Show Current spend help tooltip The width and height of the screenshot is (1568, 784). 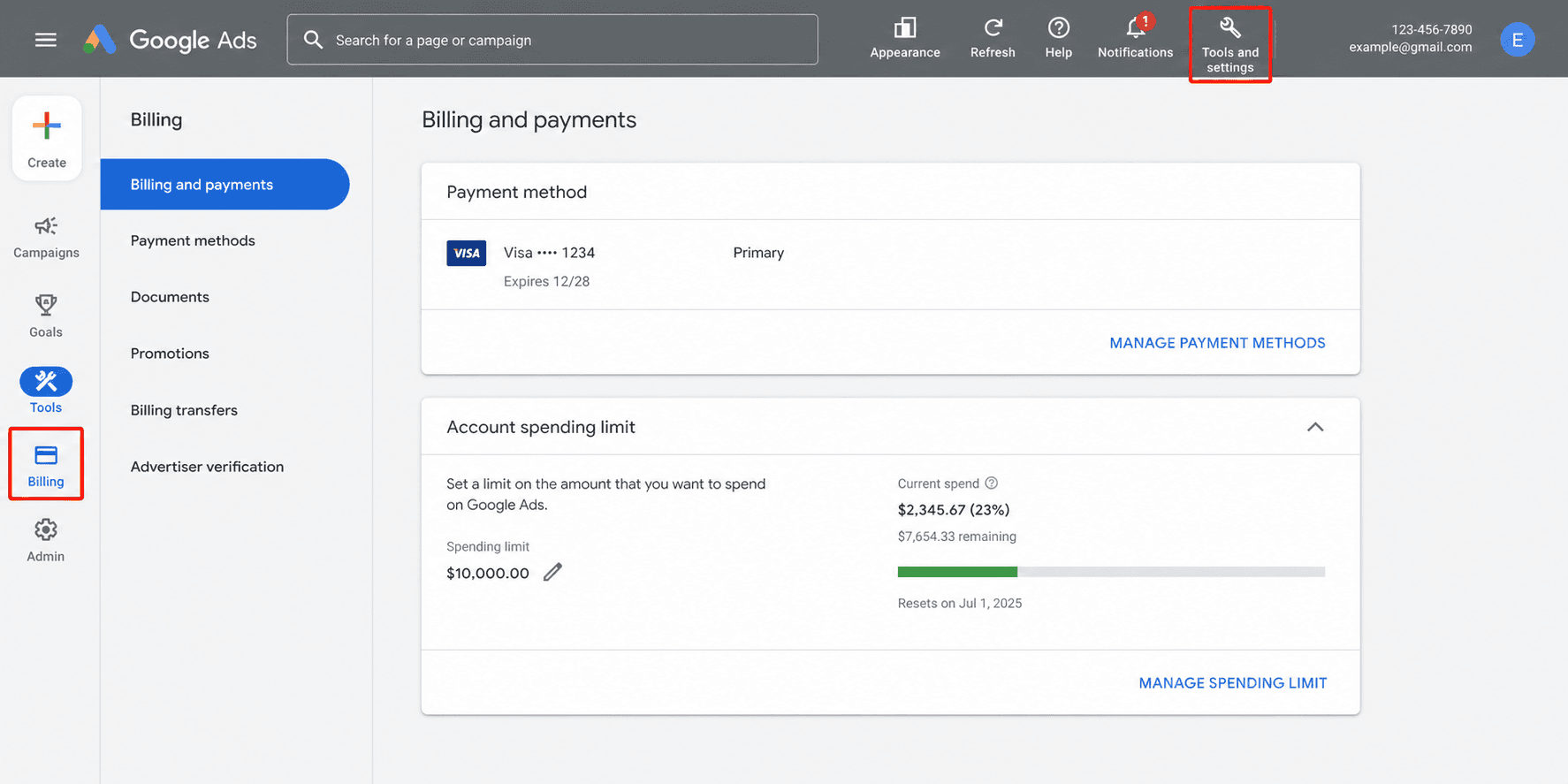click(992, 483)
